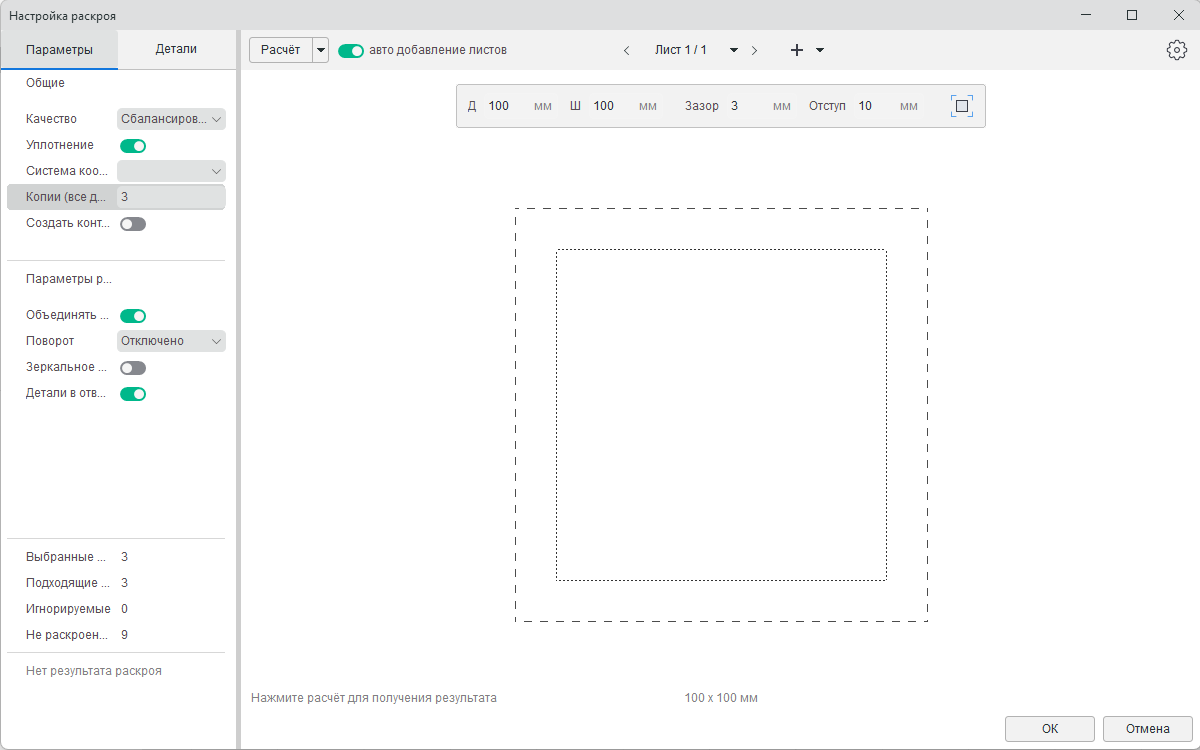
Task: Expand the Расчёт button dropdown arrow
Action: 321,50
